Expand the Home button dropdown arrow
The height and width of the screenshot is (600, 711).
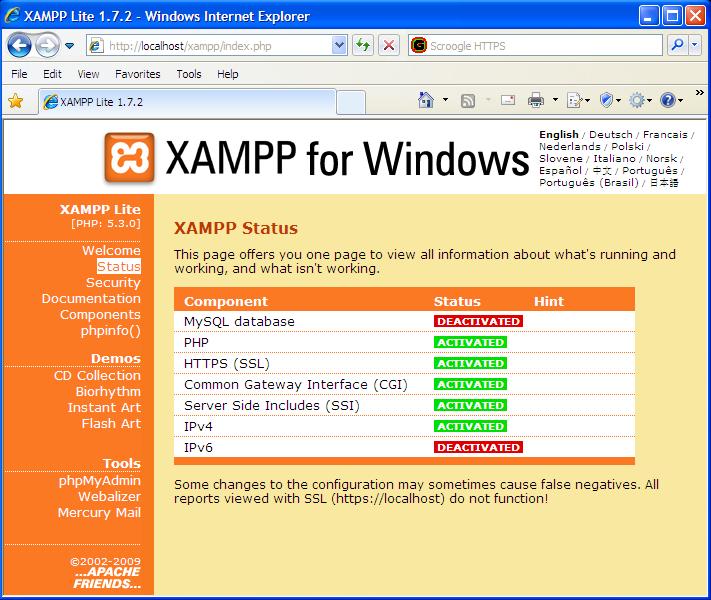[445, 100]
